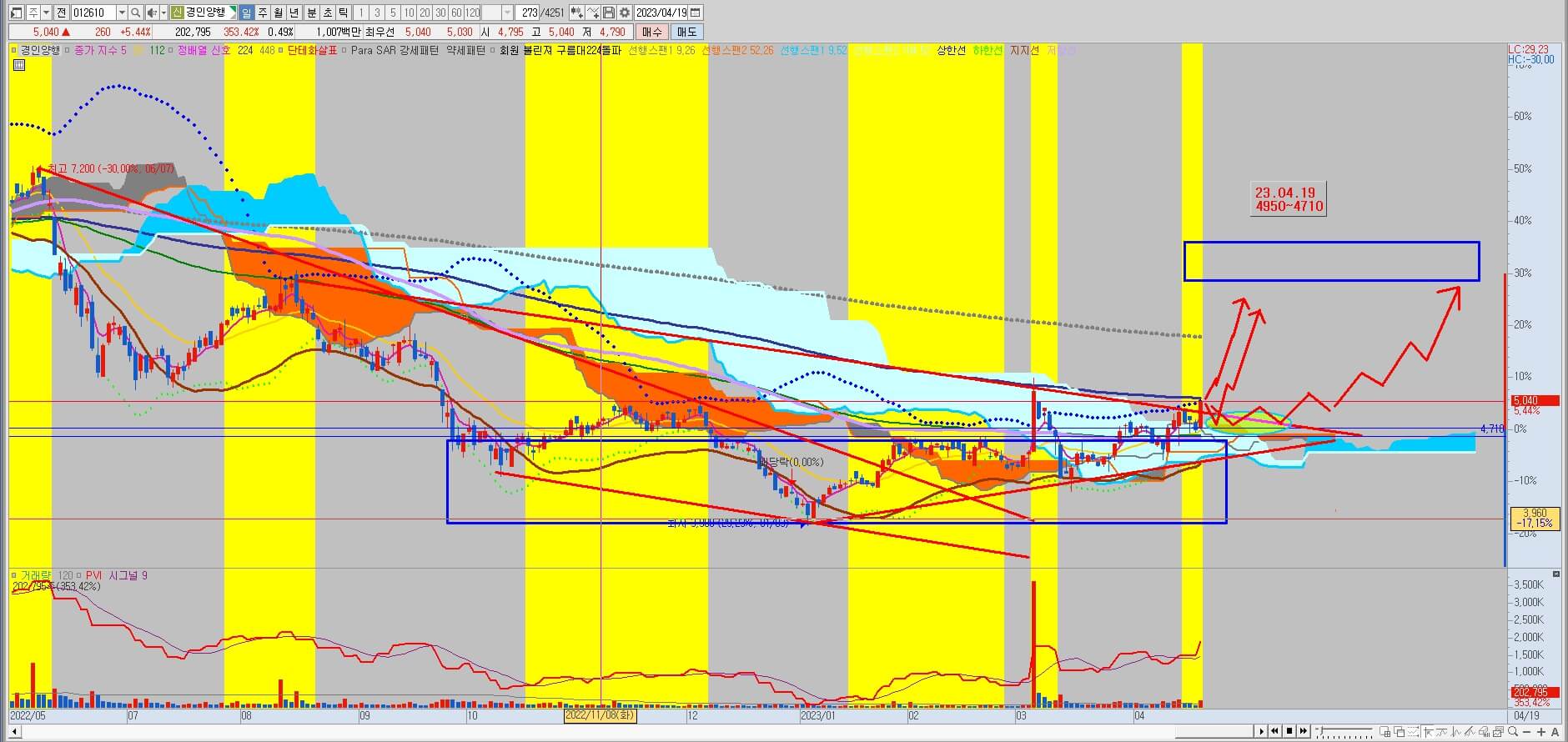Click the candlestick zigzag tool icon
Screen dimensions: 1568x742
[1456, 732]
